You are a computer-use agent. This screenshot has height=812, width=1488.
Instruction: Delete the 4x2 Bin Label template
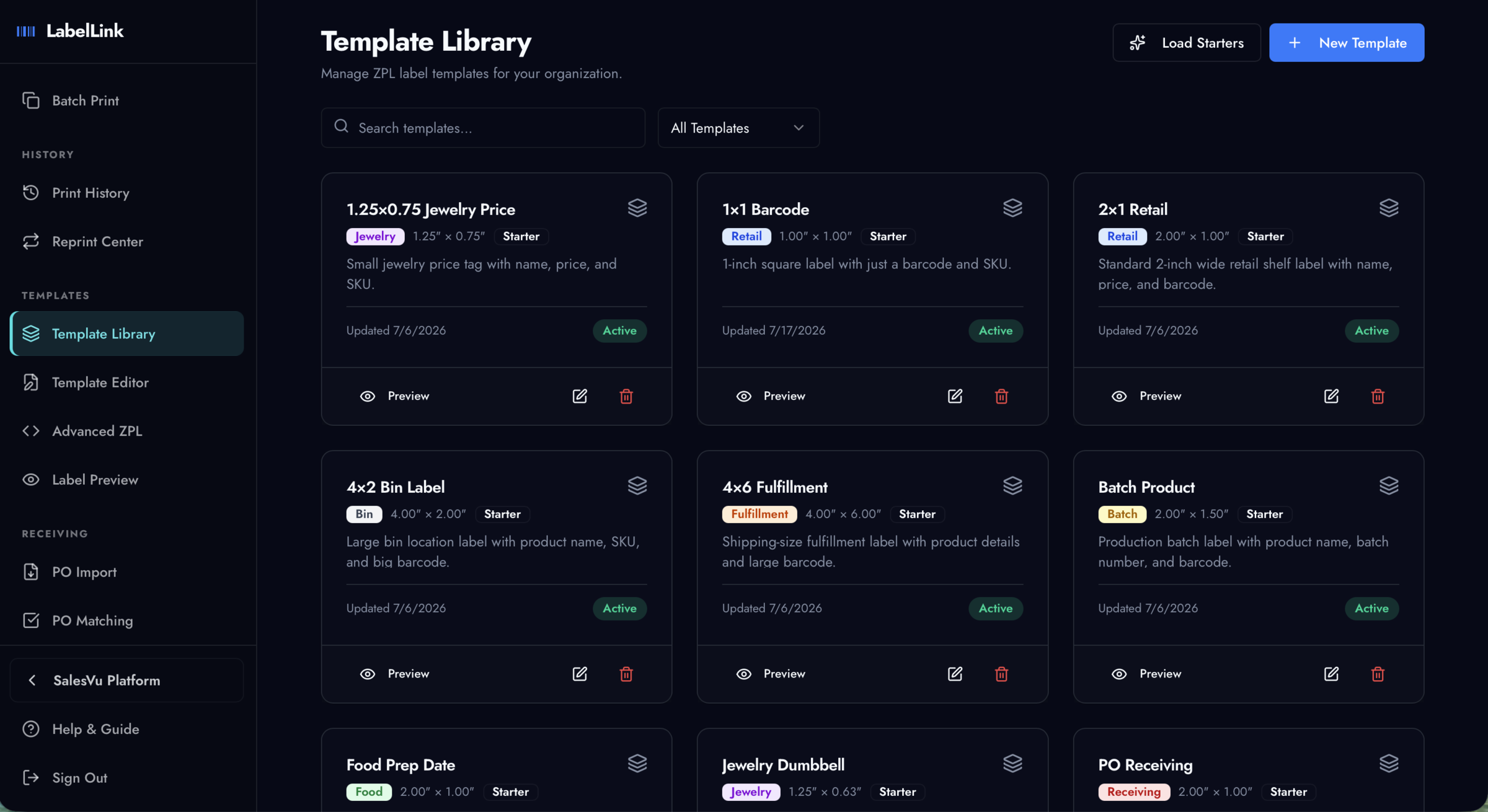point(626,674)
